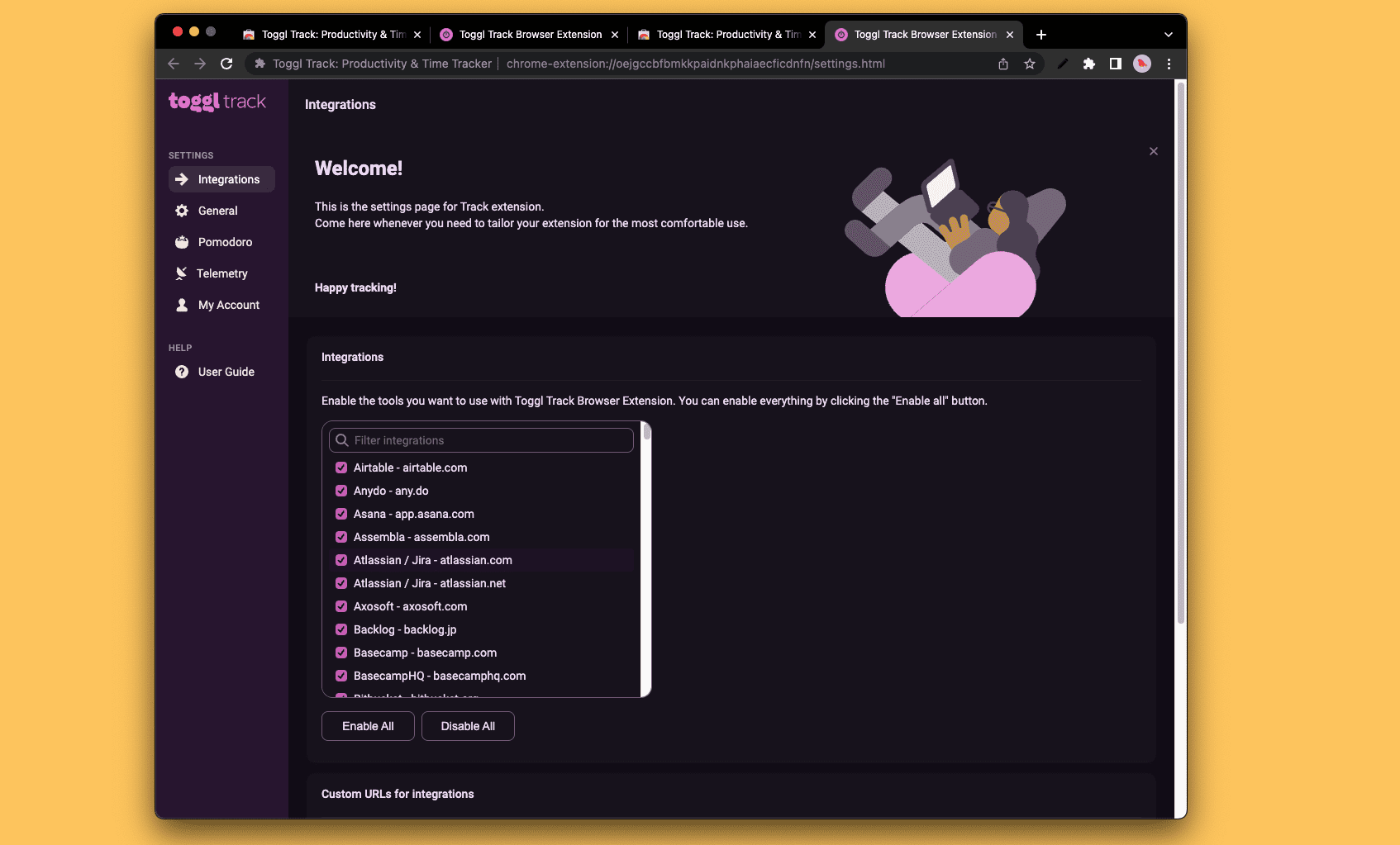Image resolution: width=1400 pixels, height=845 pixels.
Task: Click the Disable All button
Action: click(468, 726)
